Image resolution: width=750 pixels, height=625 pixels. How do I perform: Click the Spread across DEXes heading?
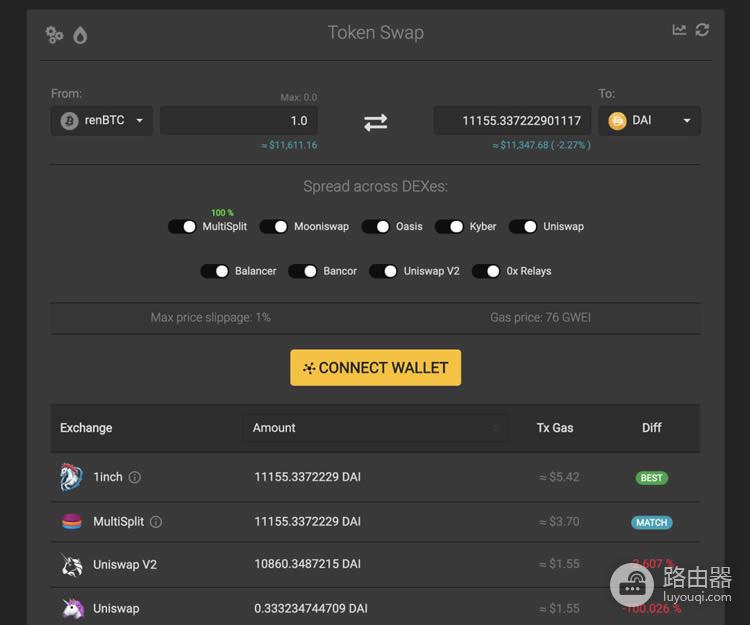click(375, 186)
